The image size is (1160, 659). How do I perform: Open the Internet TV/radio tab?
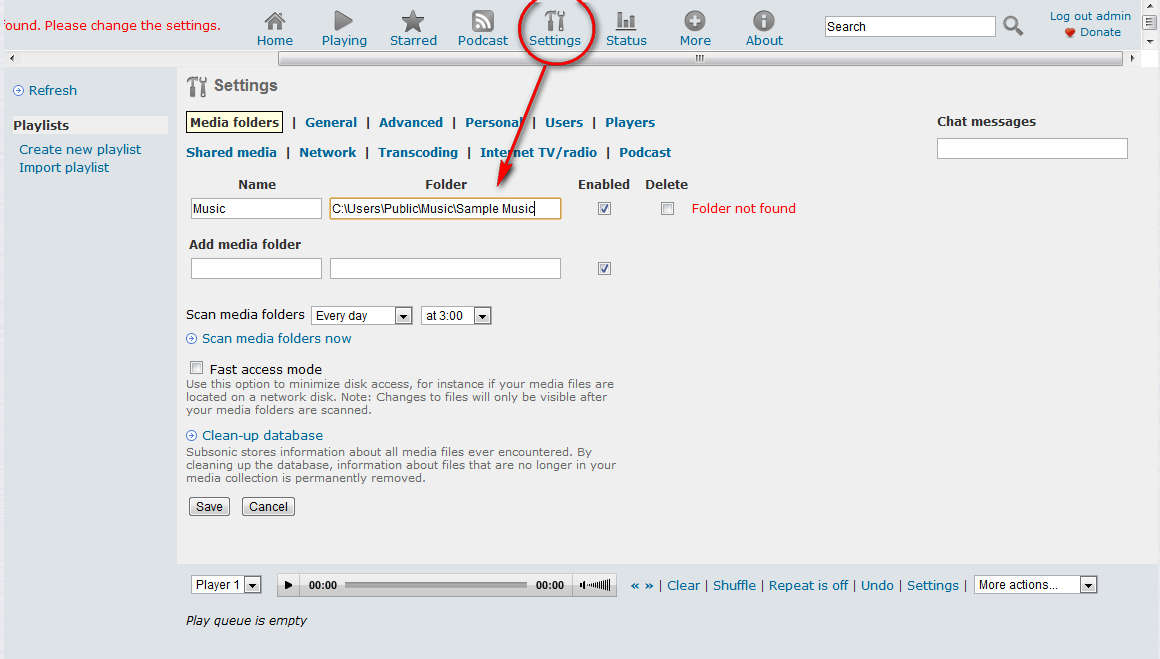538,152
